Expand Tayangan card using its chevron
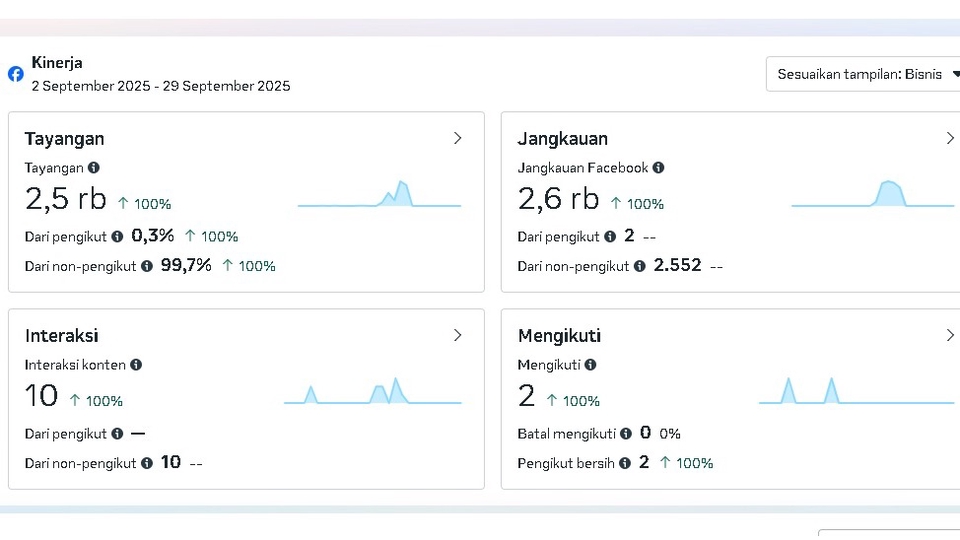The width and height of the screenshot is (960, 540). (x=458, y=138)
